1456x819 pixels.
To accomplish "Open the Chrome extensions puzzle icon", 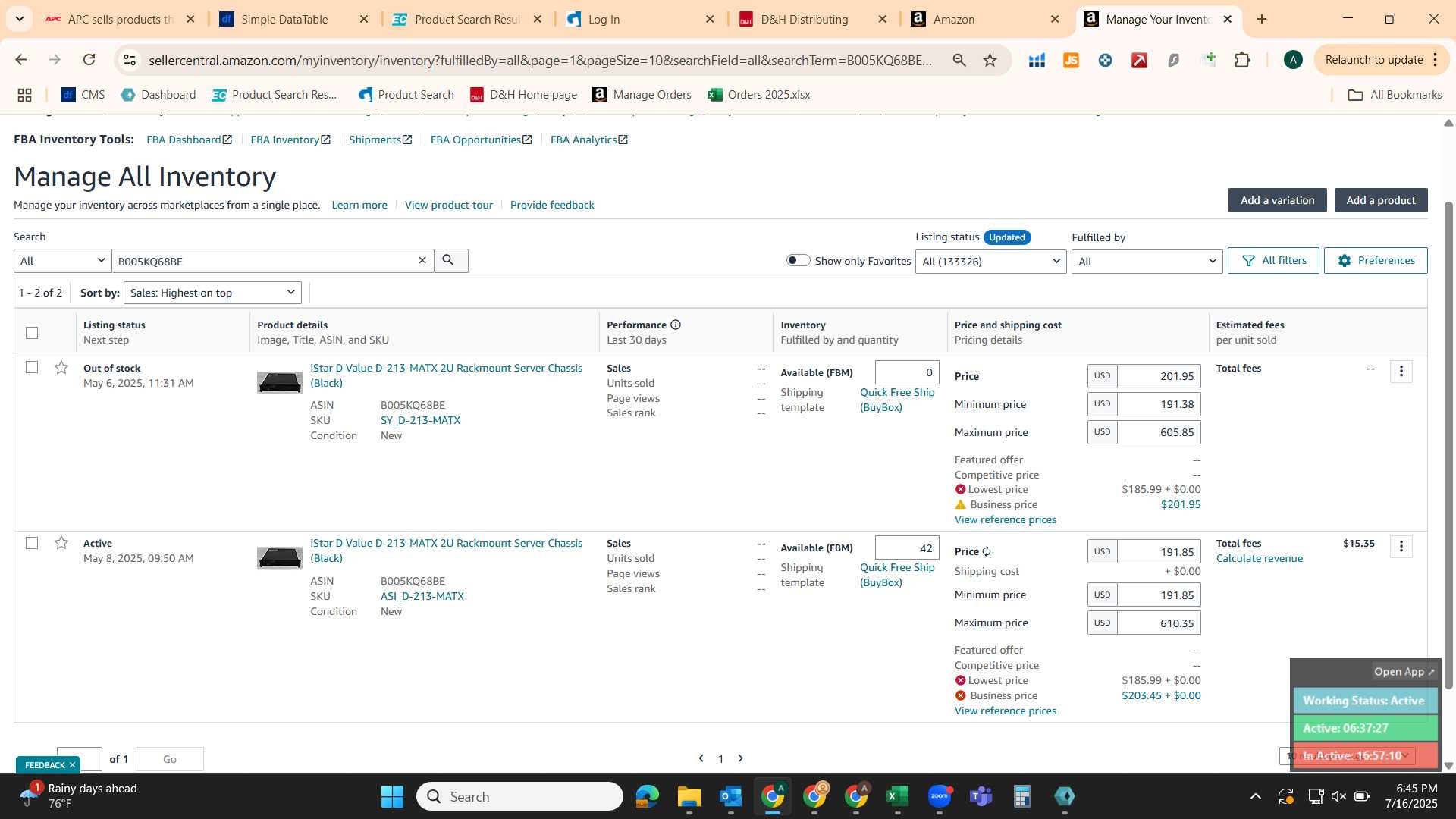I will click(1242, 60).
